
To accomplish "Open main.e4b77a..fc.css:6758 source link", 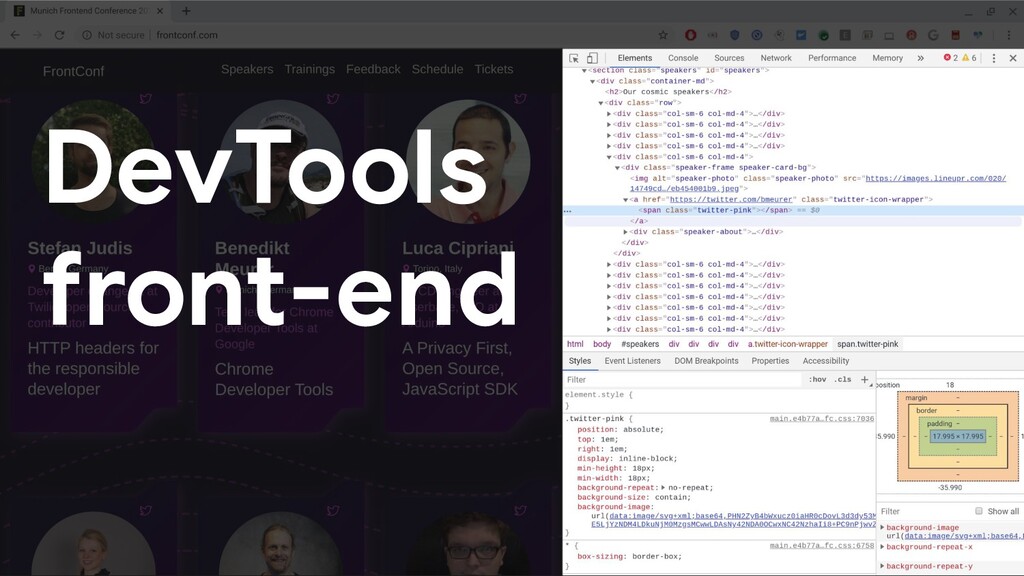I will [822, 545].
